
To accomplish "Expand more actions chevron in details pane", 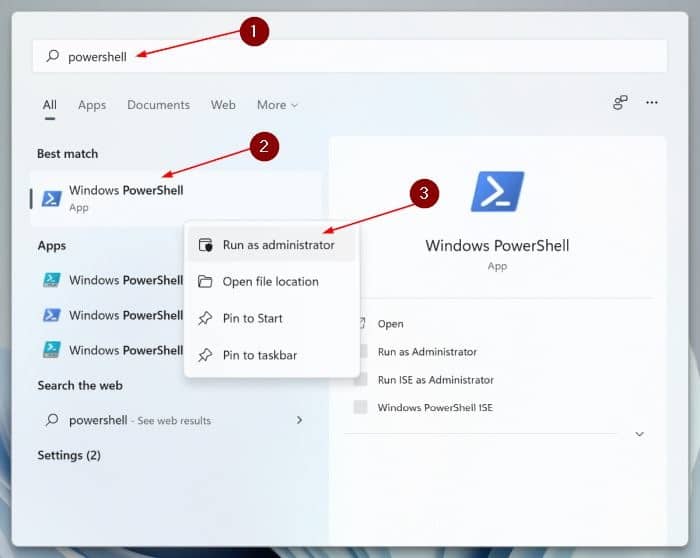I will pyautogui.click(x=639, y=434).
